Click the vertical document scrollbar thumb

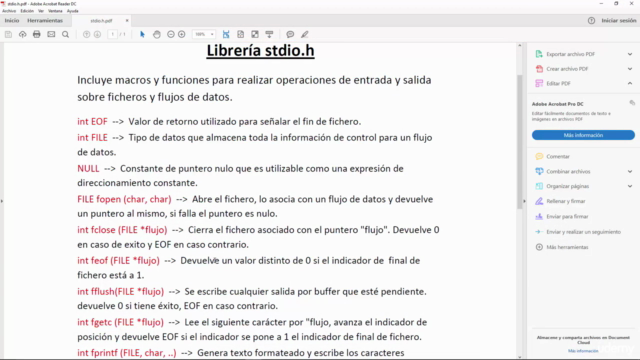(520, 142)
